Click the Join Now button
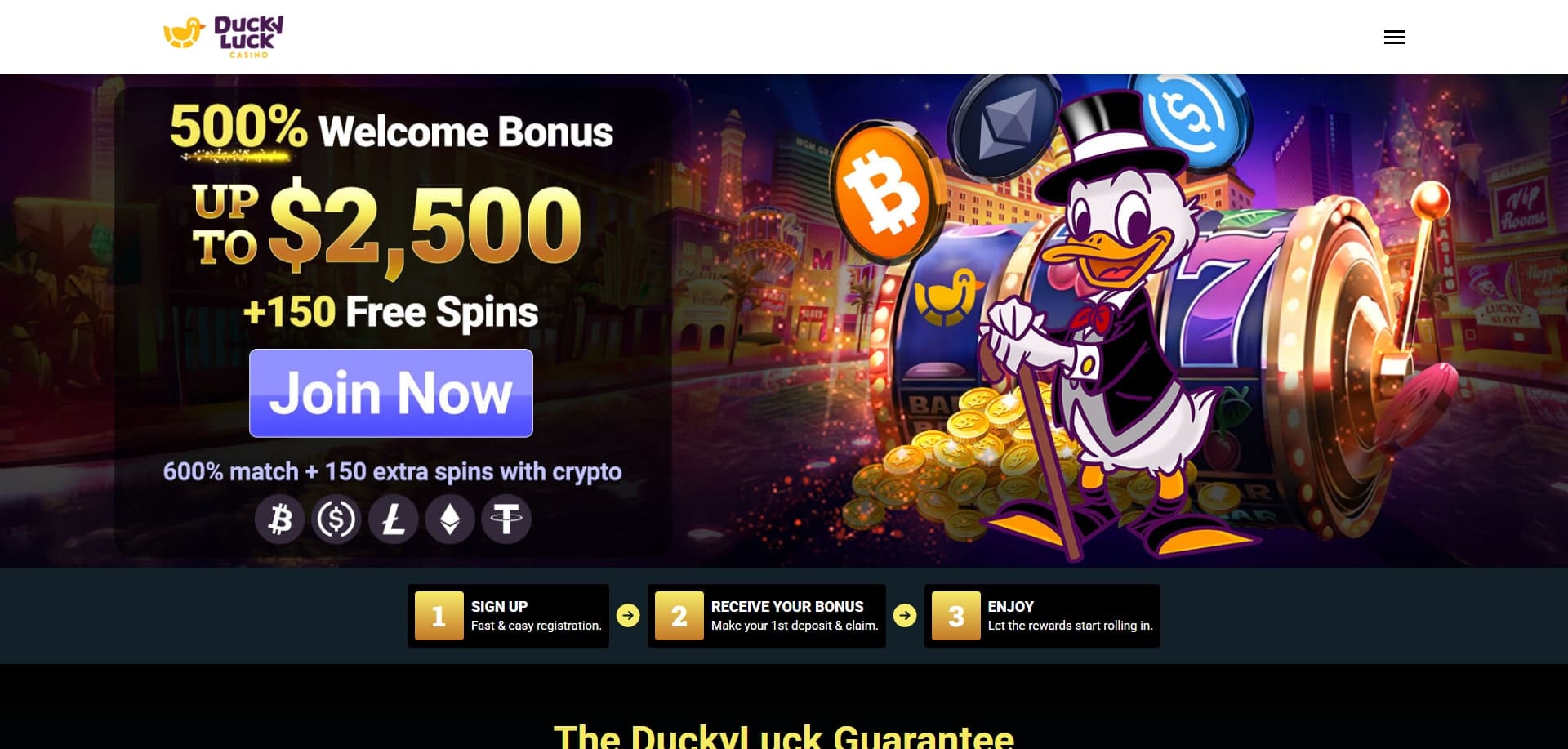 coord(391,393)
